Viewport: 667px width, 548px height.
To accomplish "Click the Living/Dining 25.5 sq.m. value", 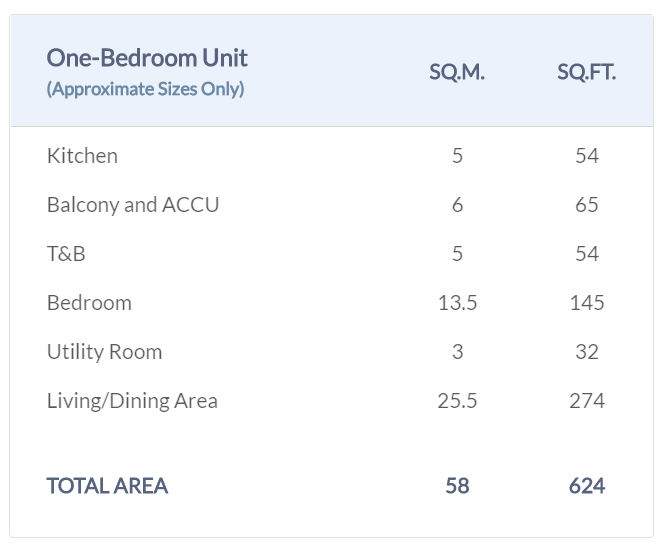I will [457, 401].
